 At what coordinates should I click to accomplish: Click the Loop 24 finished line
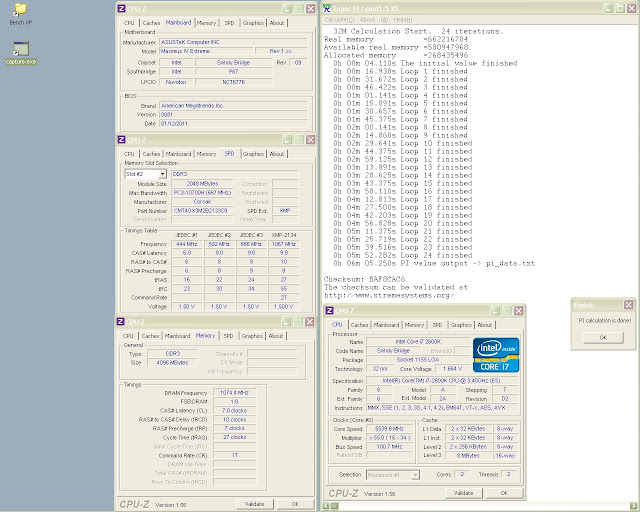pos(403,256)
